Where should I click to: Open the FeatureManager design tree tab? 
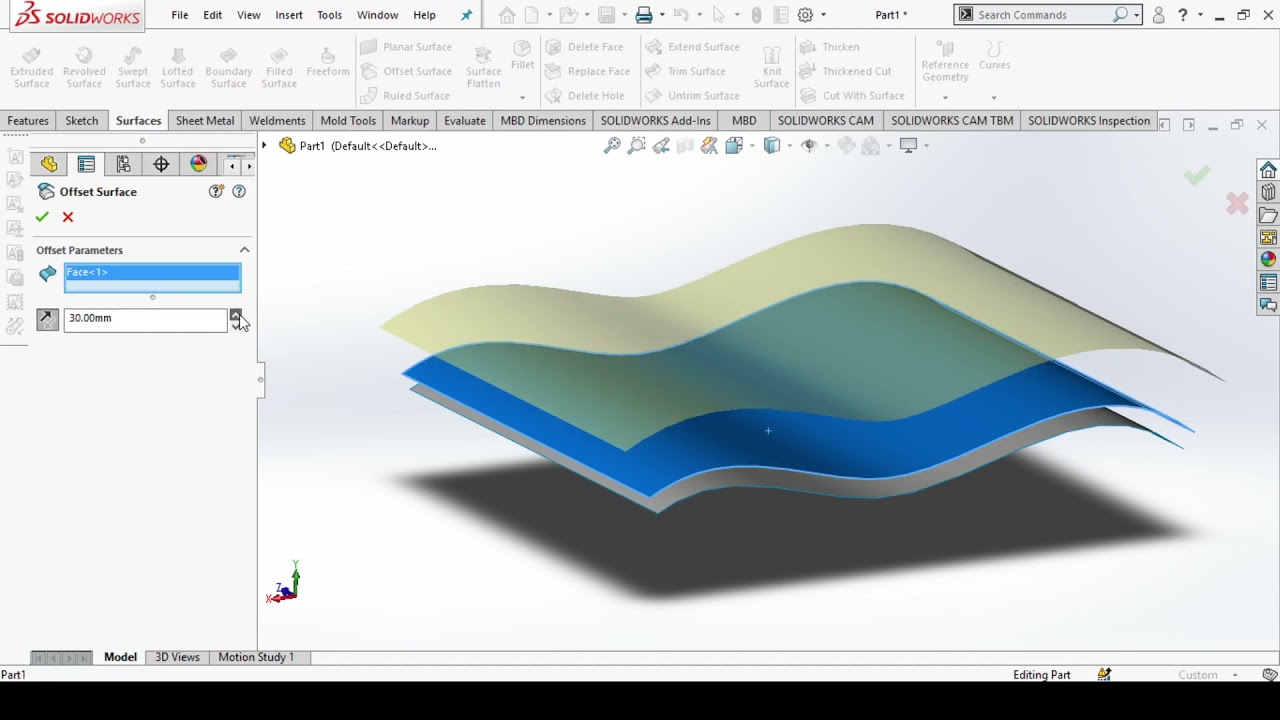click(x=49, y=164)
